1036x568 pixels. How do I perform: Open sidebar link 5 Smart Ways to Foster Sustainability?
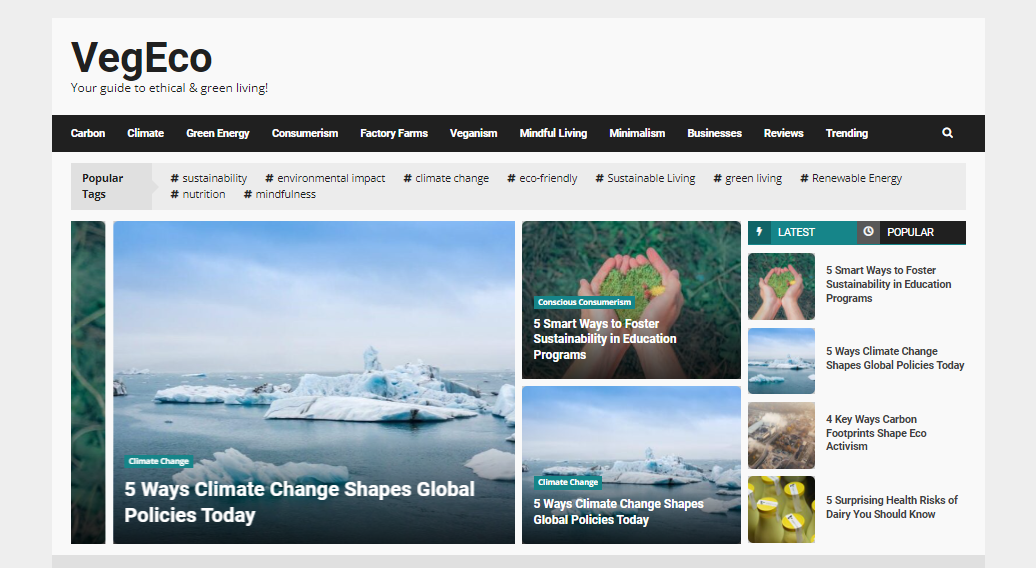tap(888, 284)
